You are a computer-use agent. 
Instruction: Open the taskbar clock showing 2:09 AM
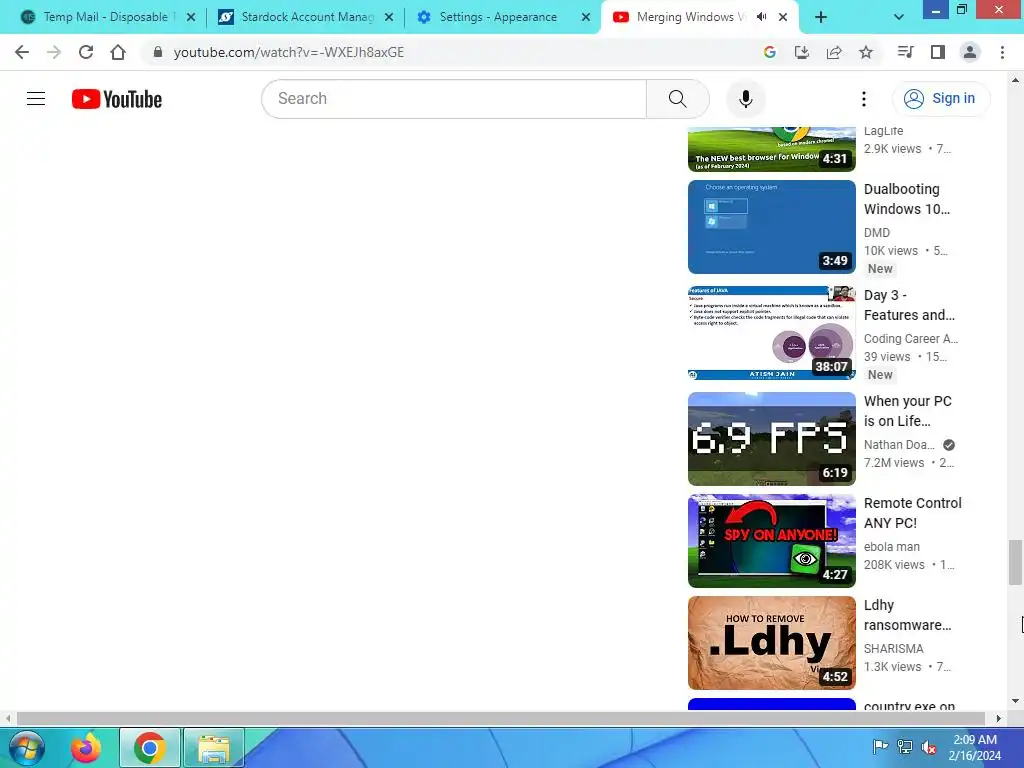click(975, 747)
